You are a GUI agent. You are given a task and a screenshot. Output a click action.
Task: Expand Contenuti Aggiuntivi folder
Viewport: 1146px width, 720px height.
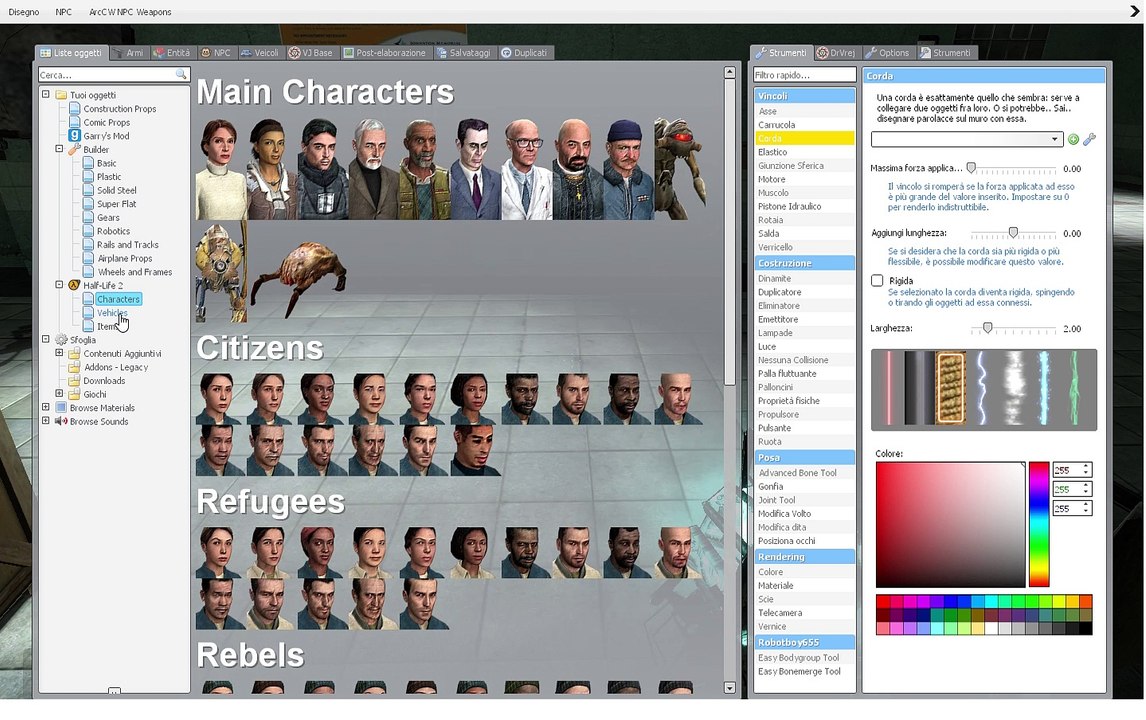(59, 352)
